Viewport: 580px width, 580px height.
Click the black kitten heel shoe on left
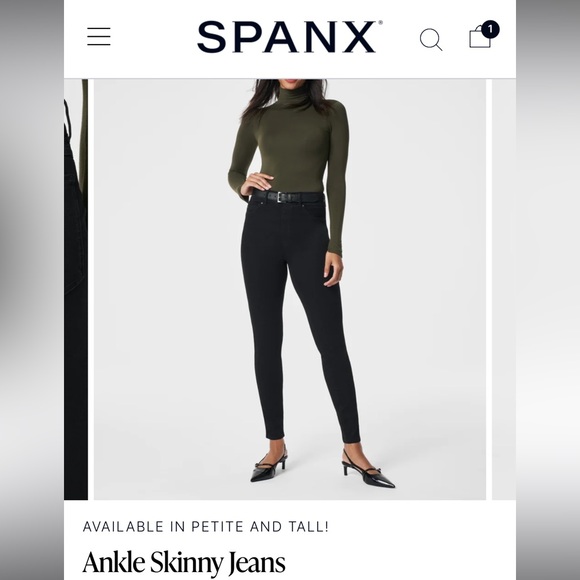pos(269,466)
